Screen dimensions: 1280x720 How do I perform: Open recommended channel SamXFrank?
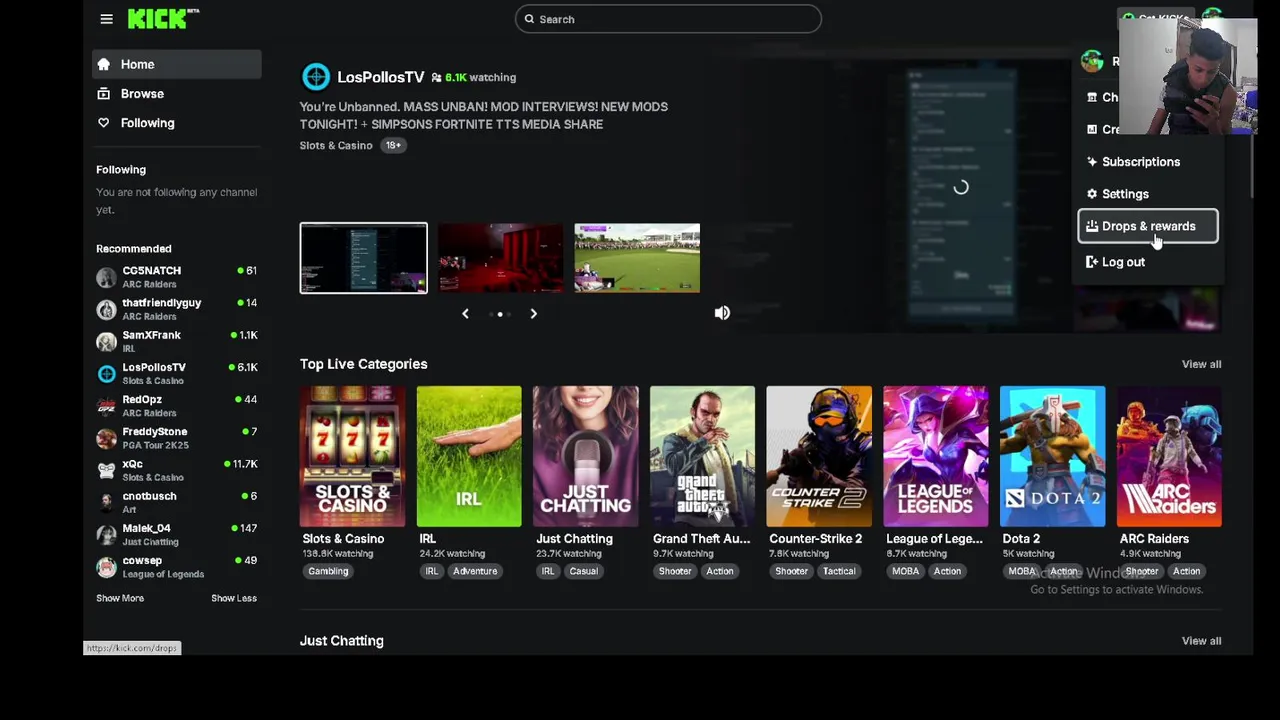pyautogui.click(x=177, y=341)
